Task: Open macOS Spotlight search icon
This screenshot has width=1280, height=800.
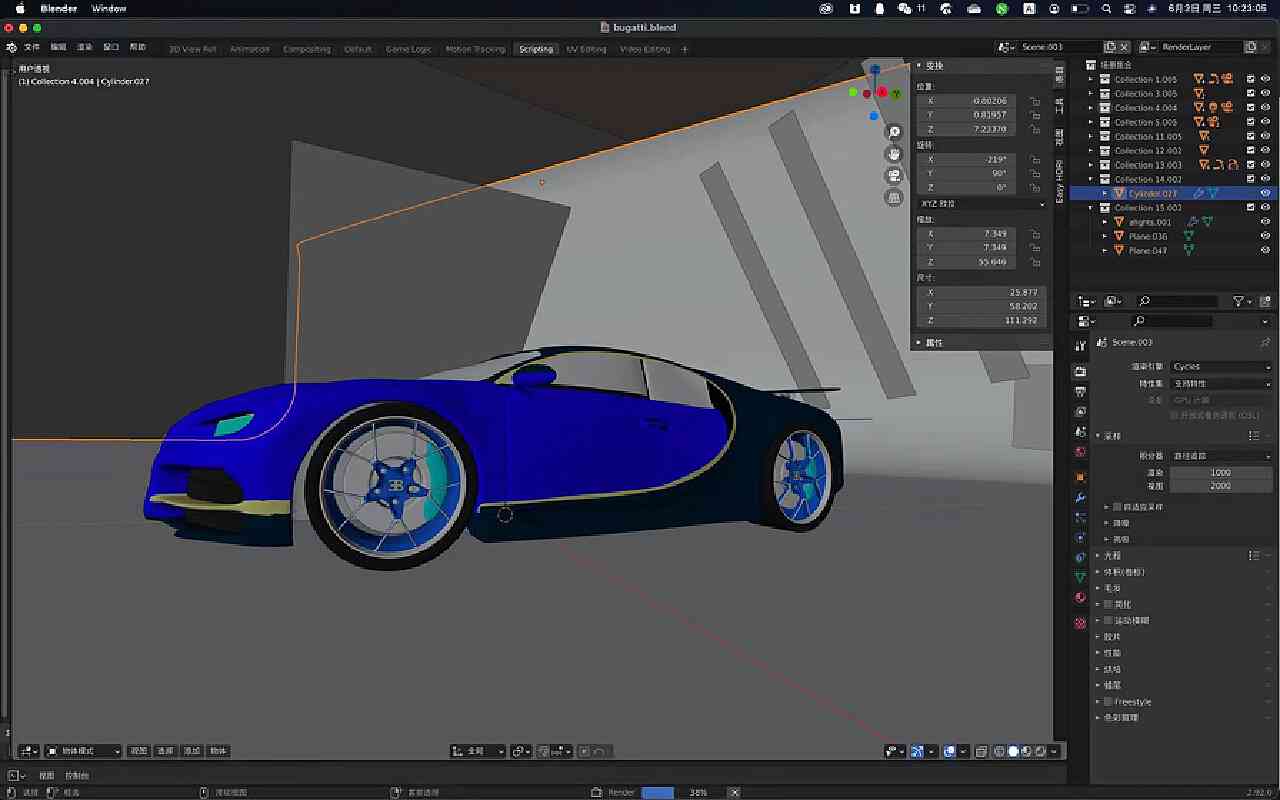Action: pyautogui.click(x=1107, y=8)
